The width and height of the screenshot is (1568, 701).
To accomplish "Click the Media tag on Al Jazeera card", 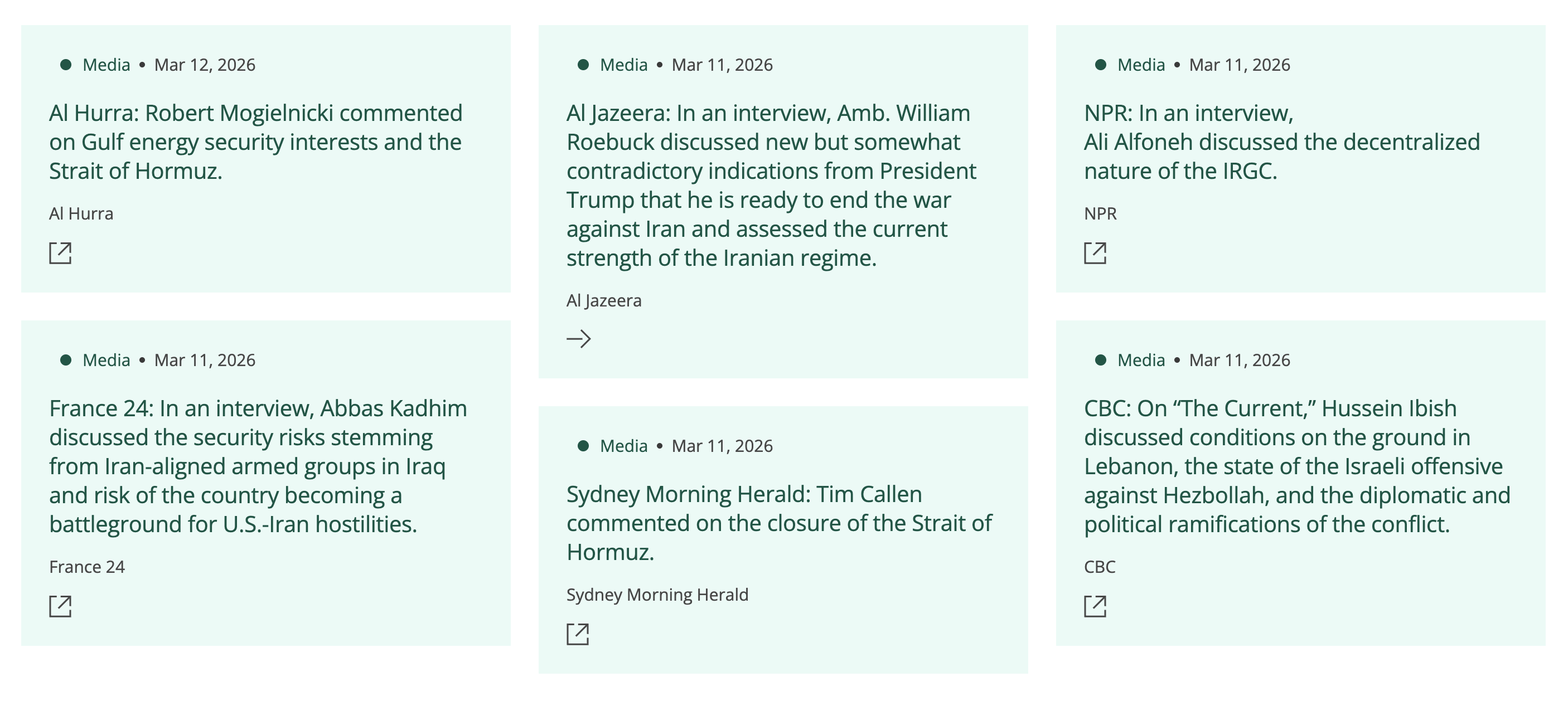I will (623, 65).
